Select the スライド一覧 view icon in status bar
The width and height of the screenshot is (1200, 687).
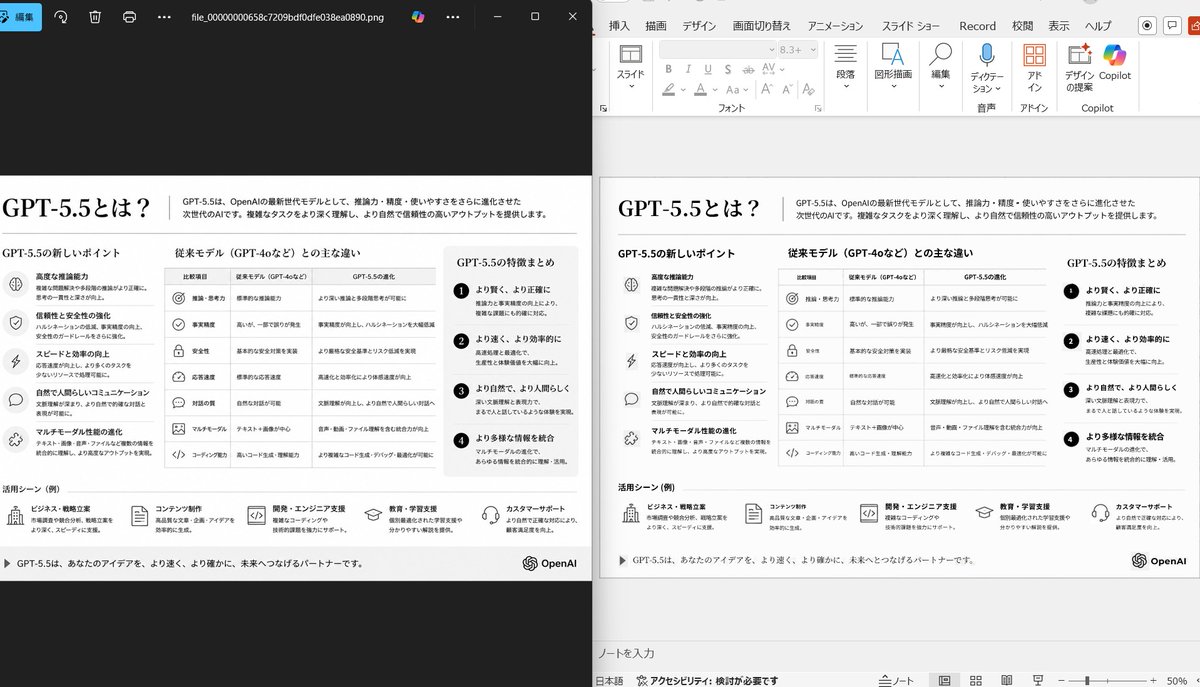976,678
